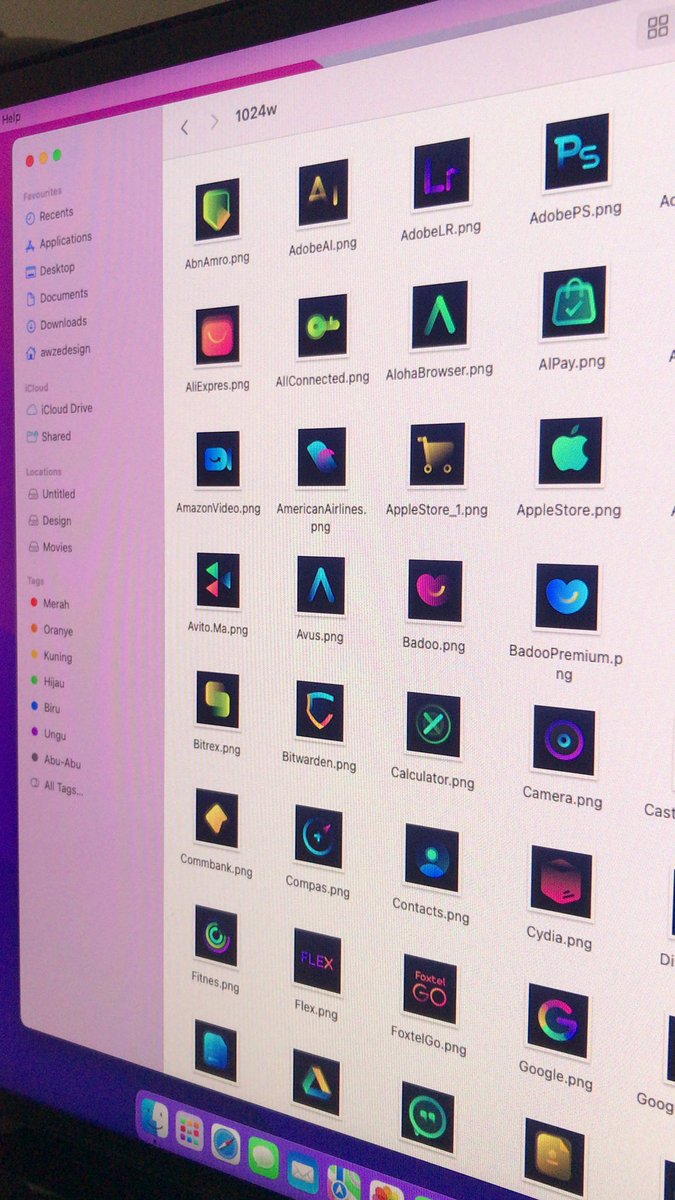Select the Contacts.png icon
Screen dimensions: 675x1200
click(x=431, y=856)
